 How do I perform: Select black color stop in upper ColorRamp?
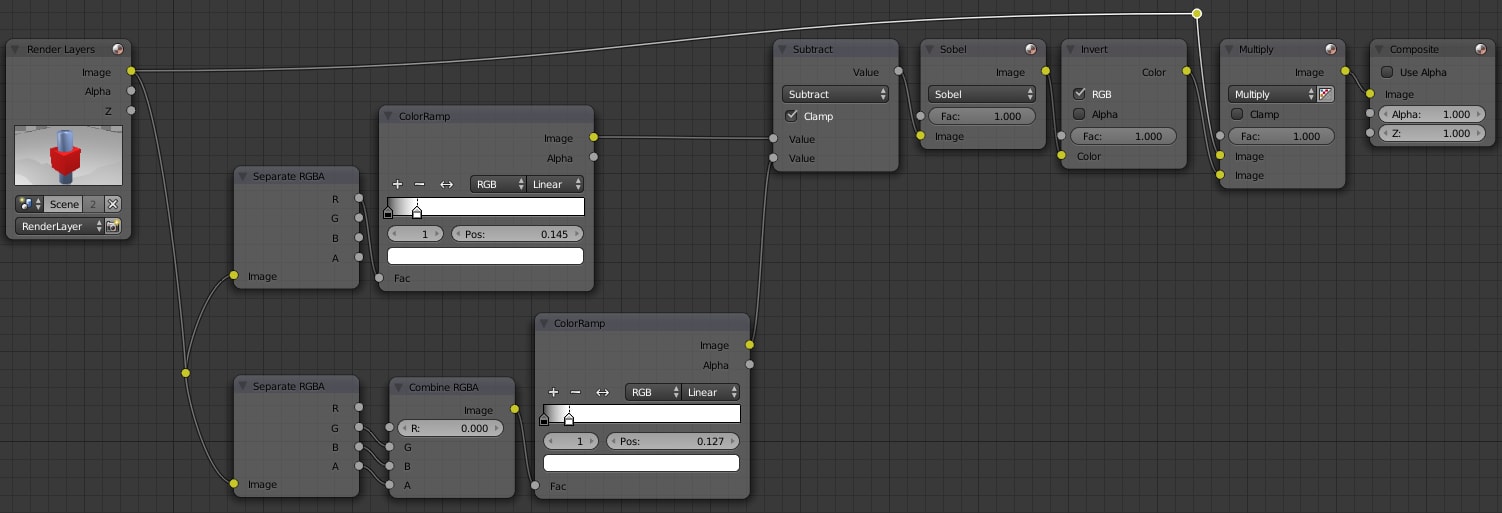click(389, 211)
